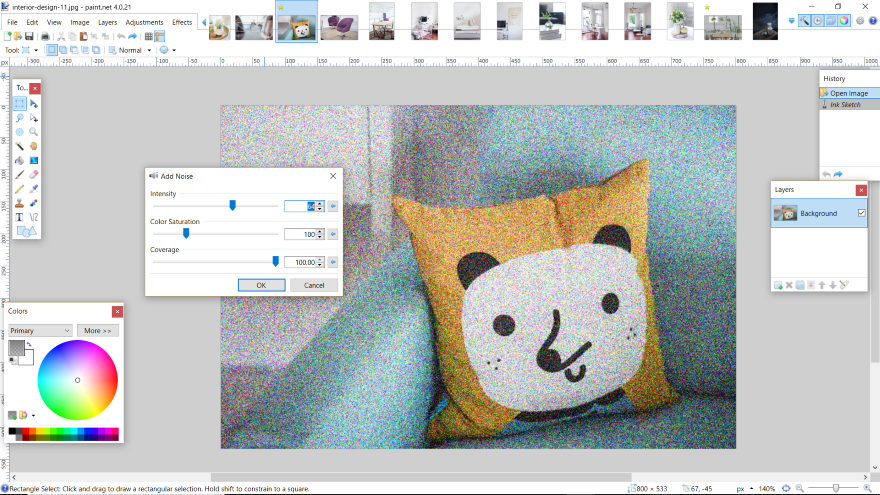880x495 pixels.
Task: Click OK in Add Noise dialog
Action: pos(261,285)
